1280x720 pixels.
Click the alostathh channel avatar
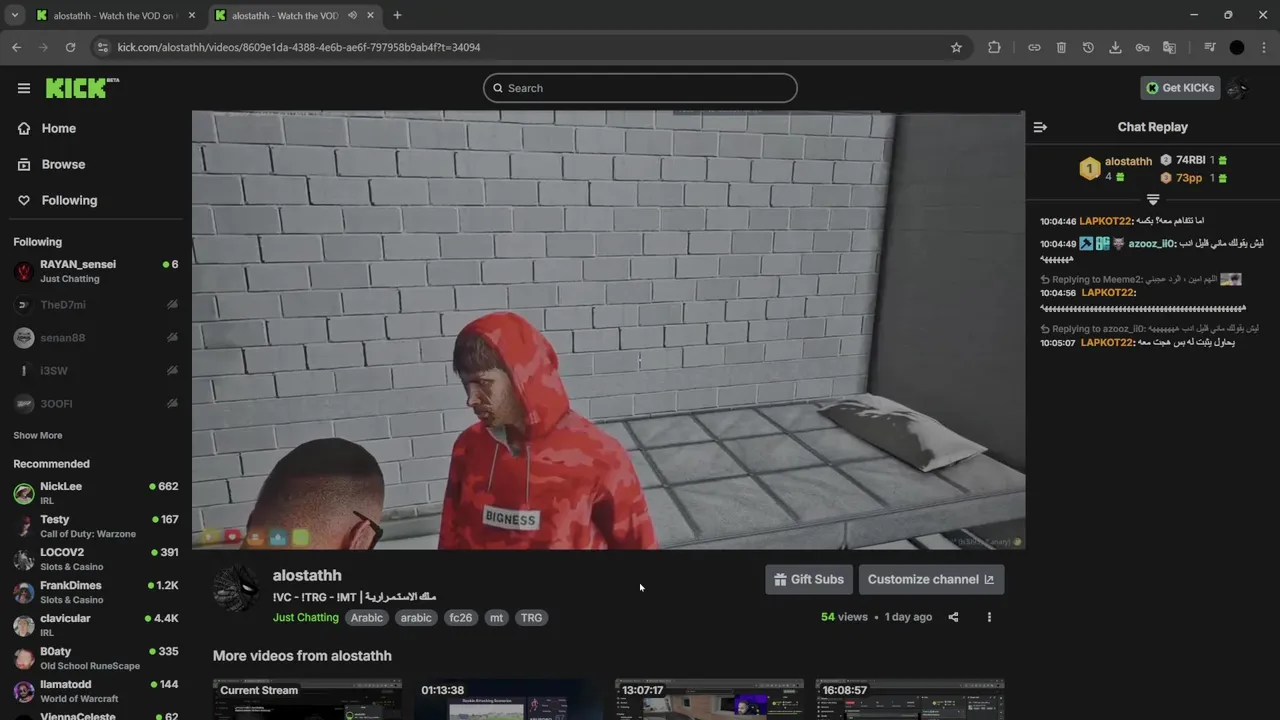click(x=237, y=587)
